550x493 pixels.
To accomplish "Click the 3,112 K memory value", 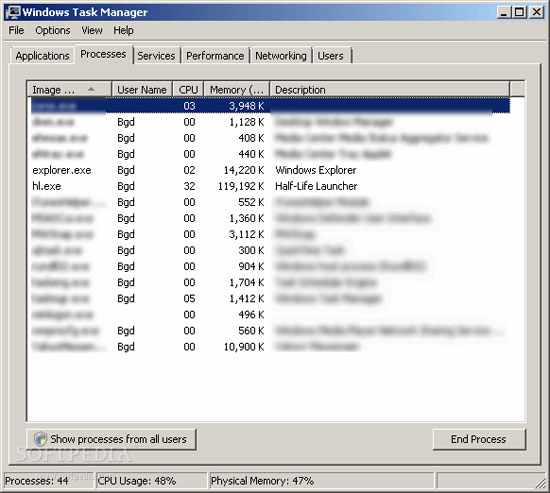I will coord(247,234).
